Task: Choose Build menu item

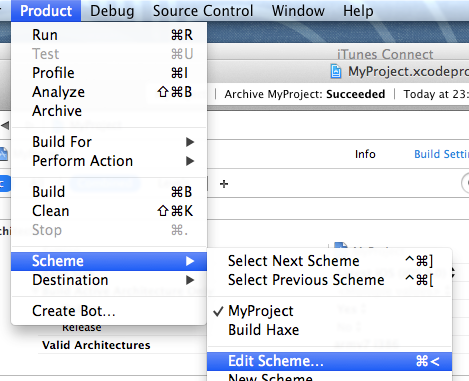Action: tap(109, 192)
